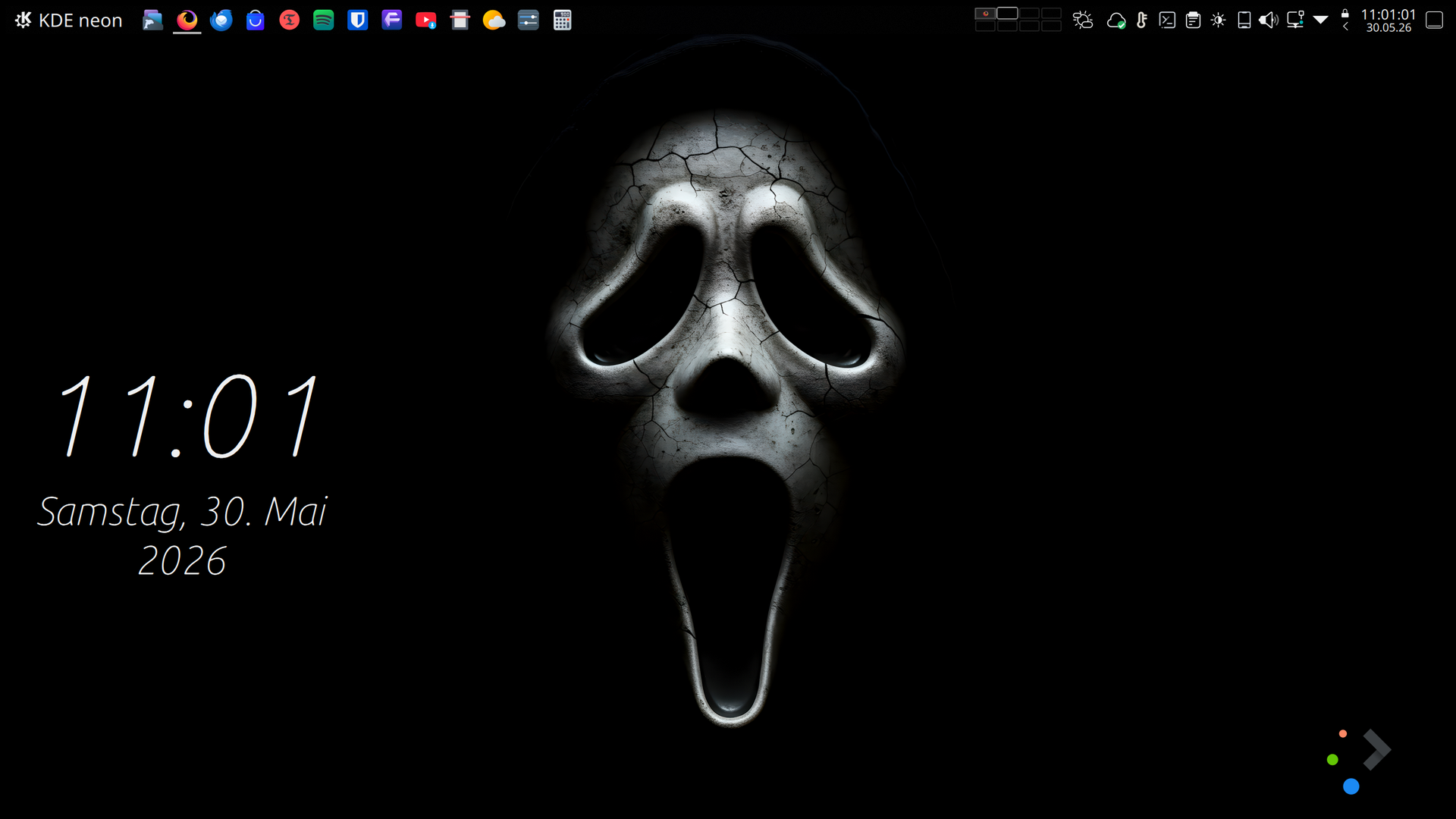Open the terminal icon in the system tray
The width and height of the screenshot is (1456, 819).
click(x=1168, y=20)
